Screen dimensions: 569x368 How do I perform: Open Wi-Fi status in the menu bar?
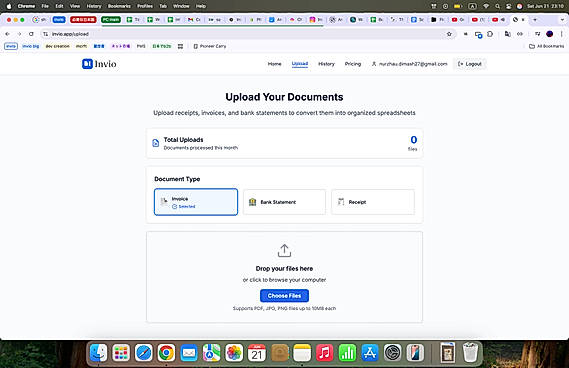click(x=486, y=6)
